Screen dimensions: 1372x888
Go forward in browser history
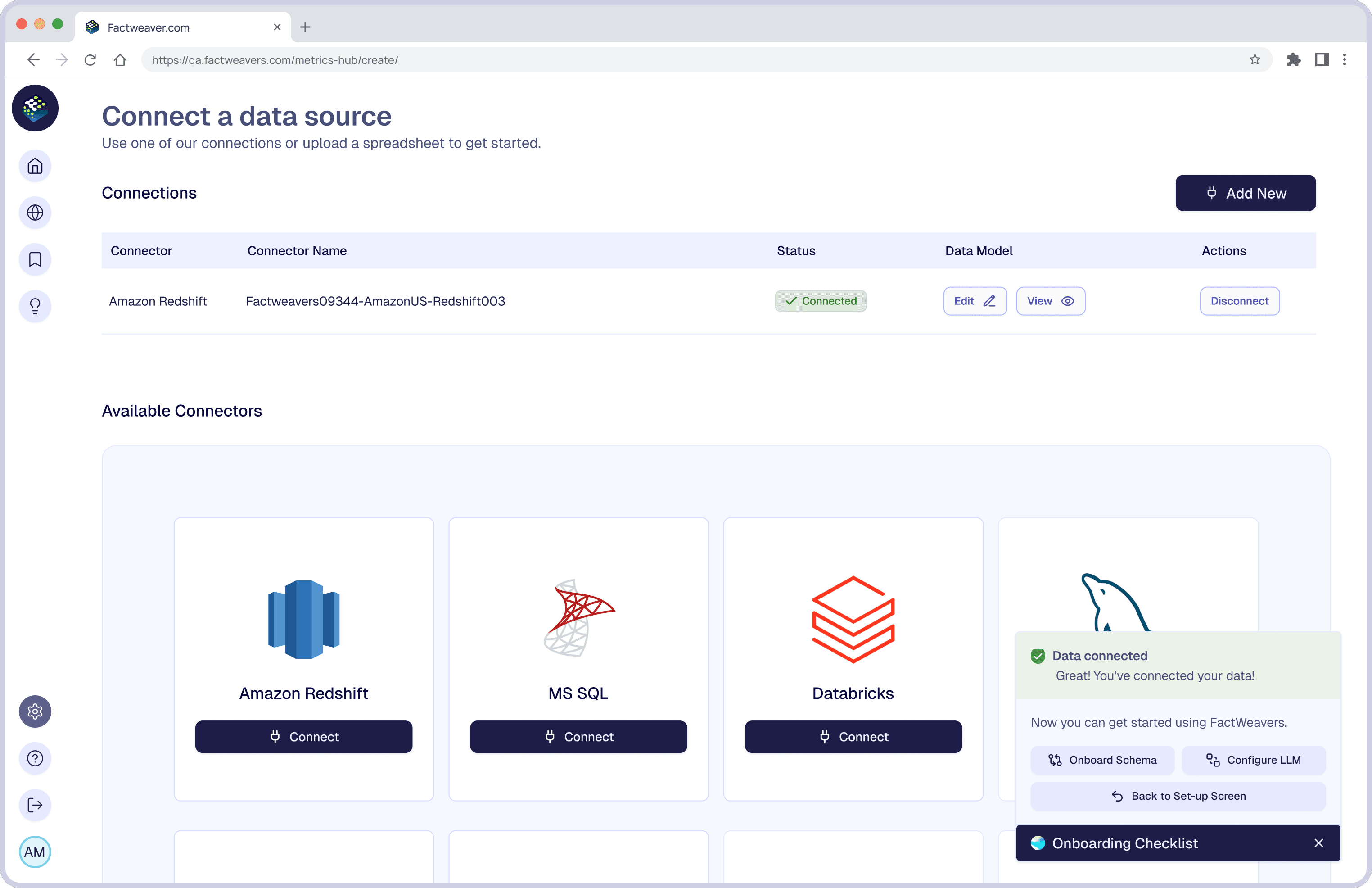click(x=62, y=59)
